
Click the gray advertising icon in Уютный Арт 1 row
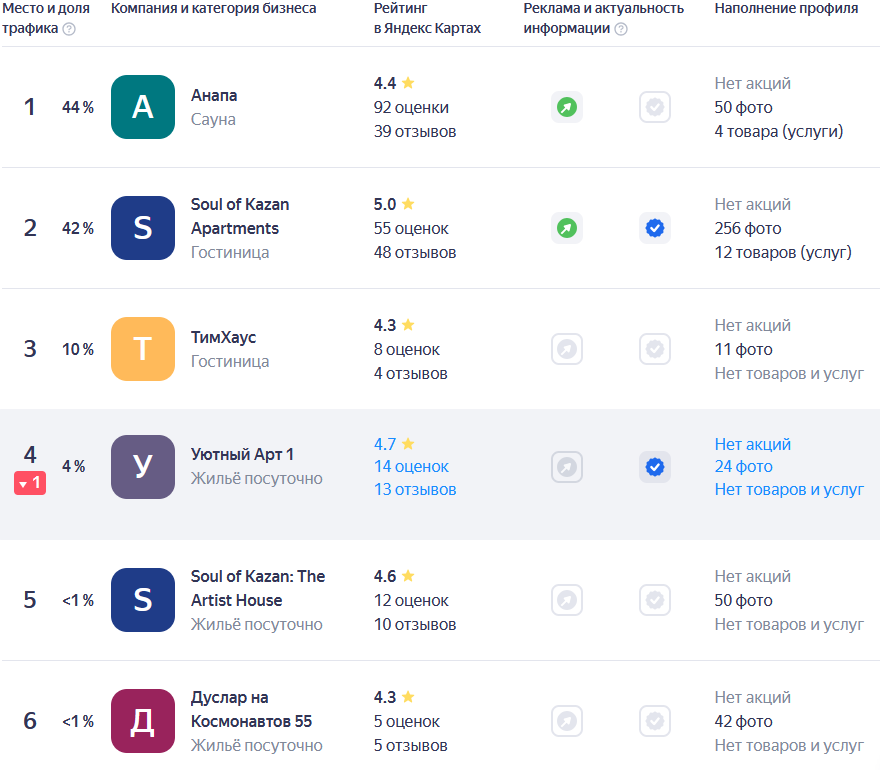tap(567, 466)
